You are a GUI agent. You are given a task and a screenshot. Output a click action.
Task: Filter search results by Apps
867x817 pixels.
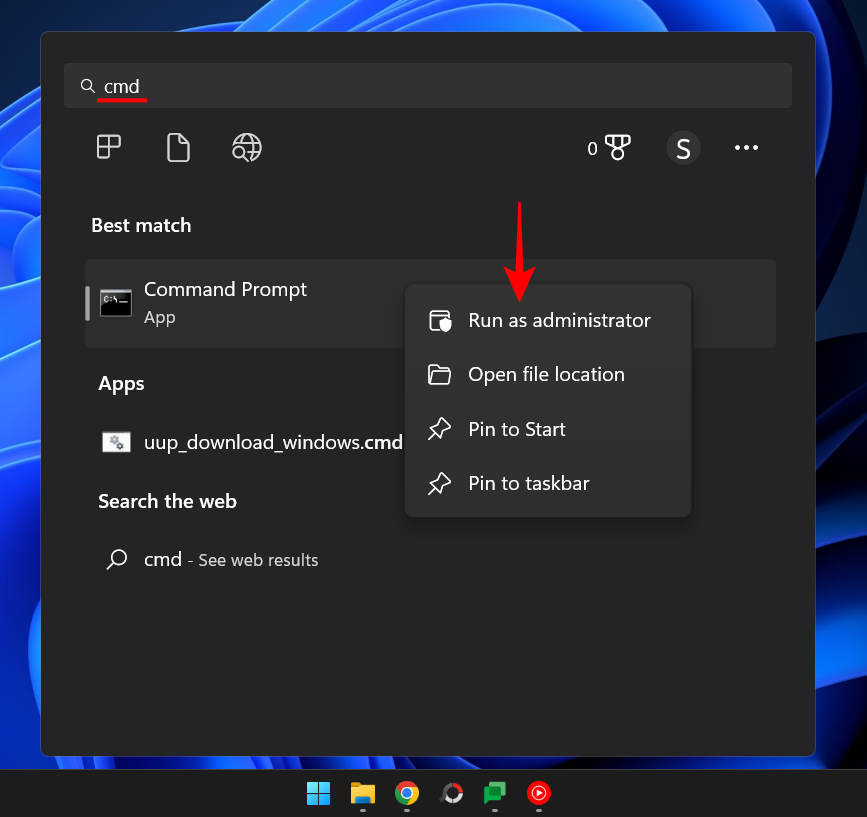(x=108, y=147)
